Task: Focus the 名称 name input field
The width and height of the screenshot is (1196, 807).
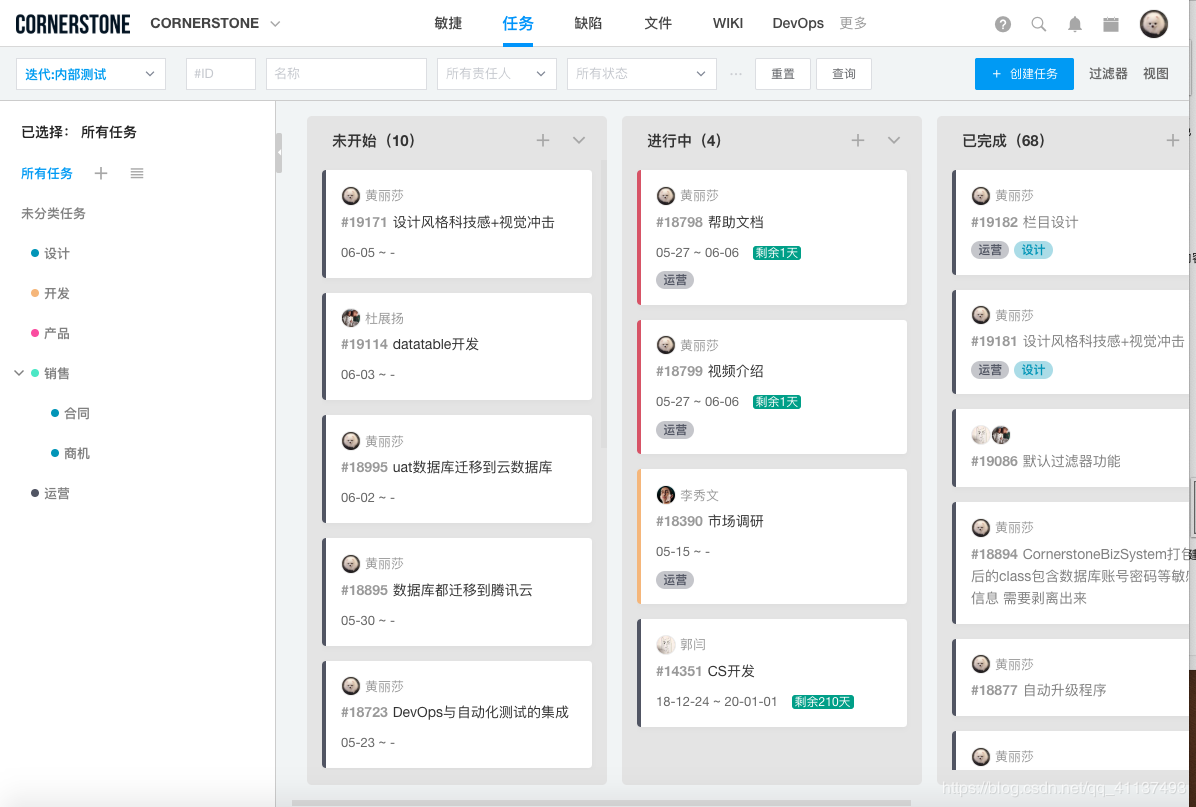Action: click(x=346, y=74)
